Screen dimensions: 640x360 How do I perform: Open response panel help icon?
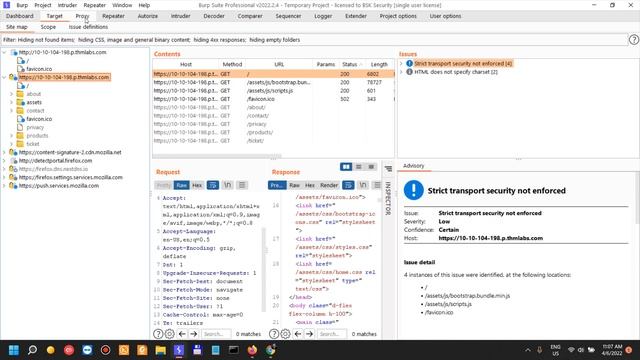point(274,334)
